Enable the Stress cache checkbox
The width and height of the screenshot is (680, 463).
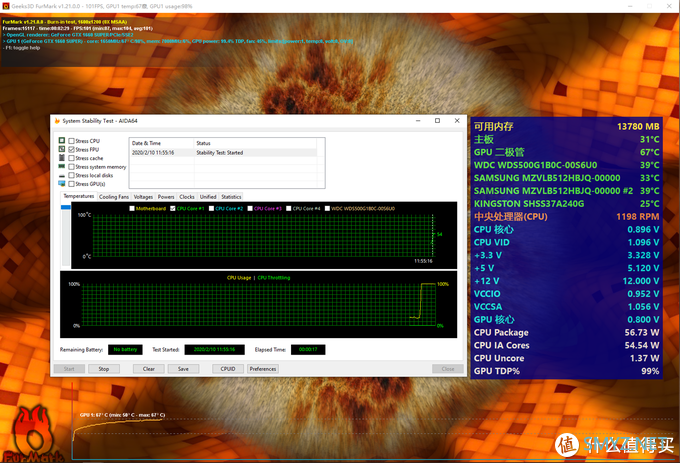(x=72, y=158)
